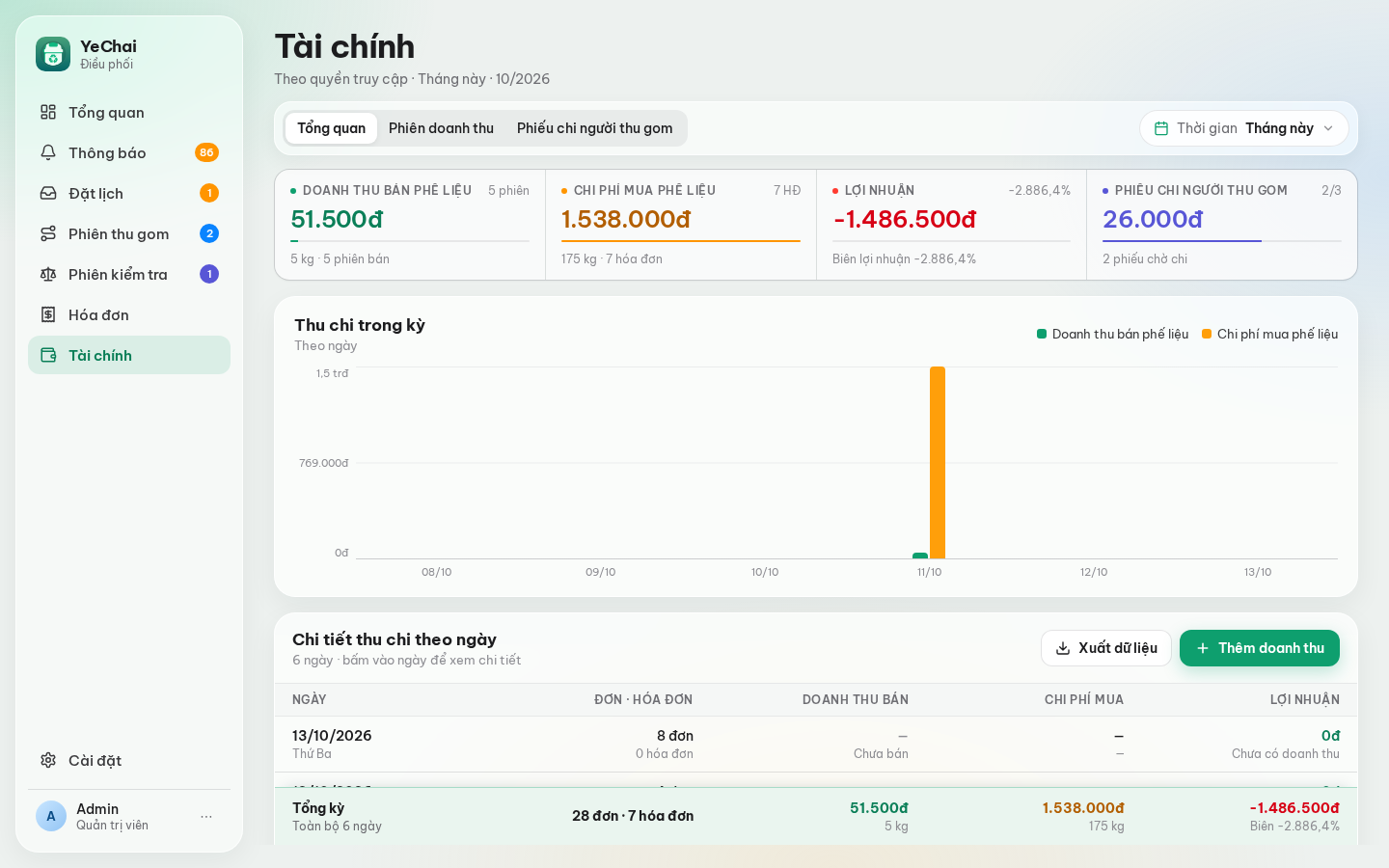Open Tổng quan dashboard icon in sidebar
The width and height of the screenshot is (1389, 868).
[x=48, y=112]
